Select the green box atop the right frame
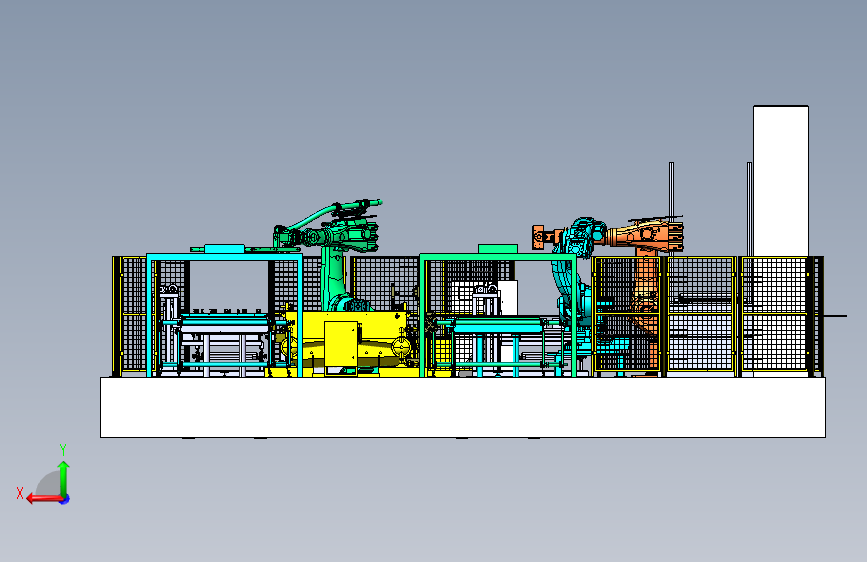The height and width of the screenshot is (562, 867). 498,249
